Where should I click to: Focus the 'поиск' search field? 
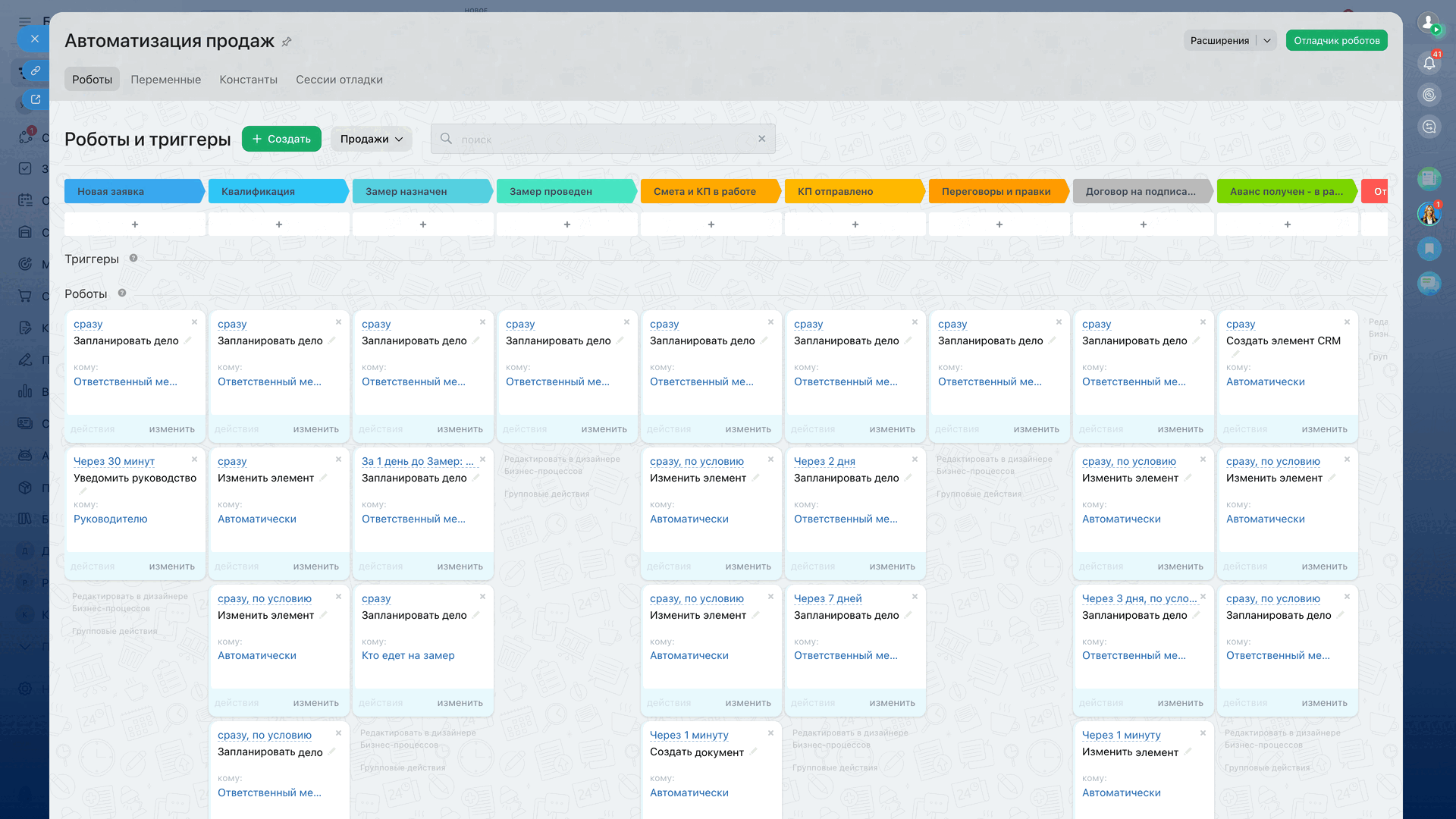pyautogui.click(x=603, y=139)
